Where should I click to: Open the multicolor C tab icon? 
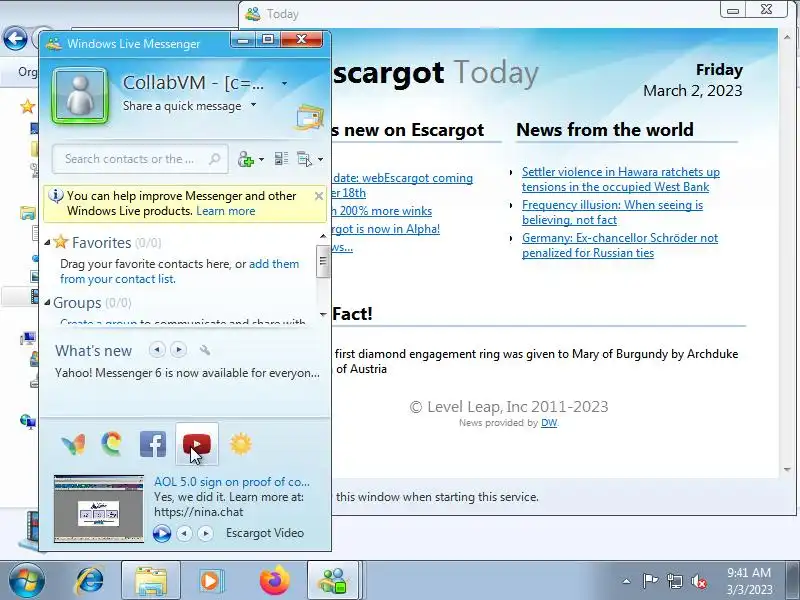pyautogui.click(x=112, y=444)
